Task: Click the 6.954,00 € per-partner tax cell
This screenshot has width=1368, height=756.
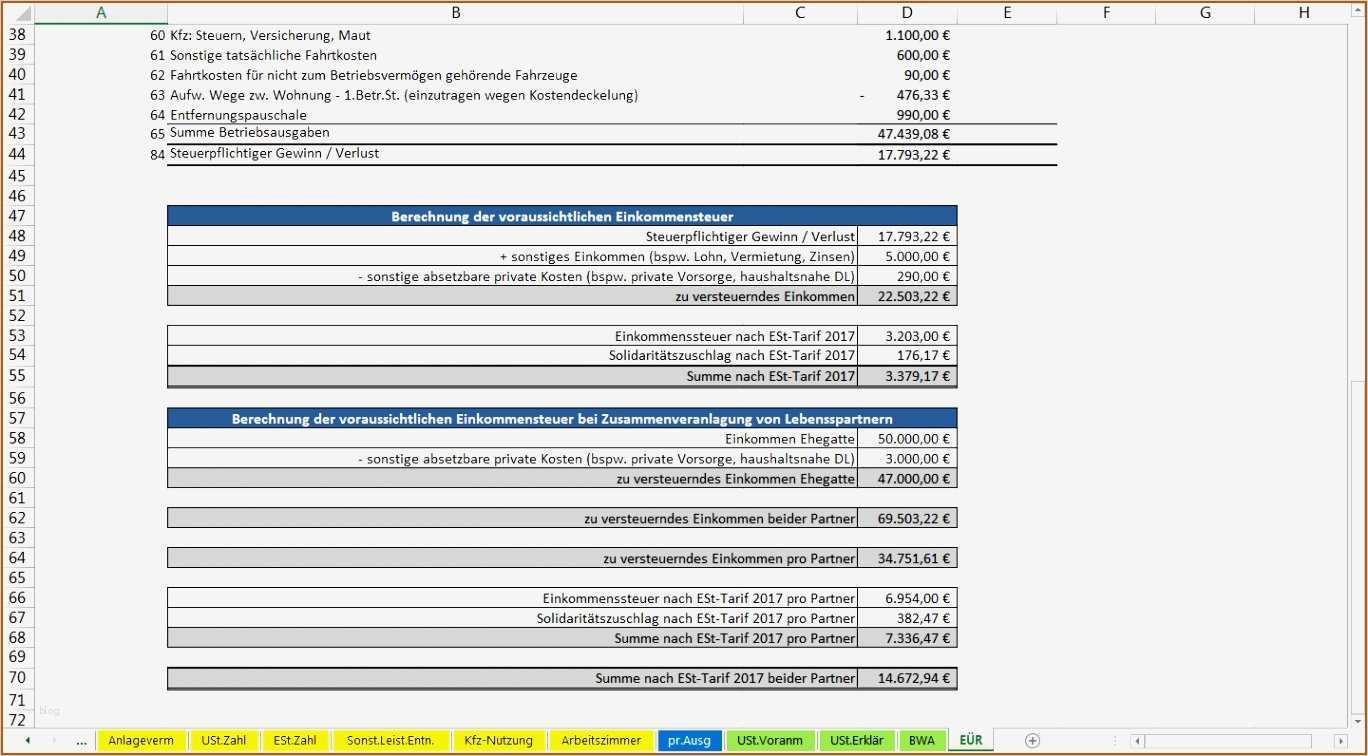Action: (x=907, y=598)
